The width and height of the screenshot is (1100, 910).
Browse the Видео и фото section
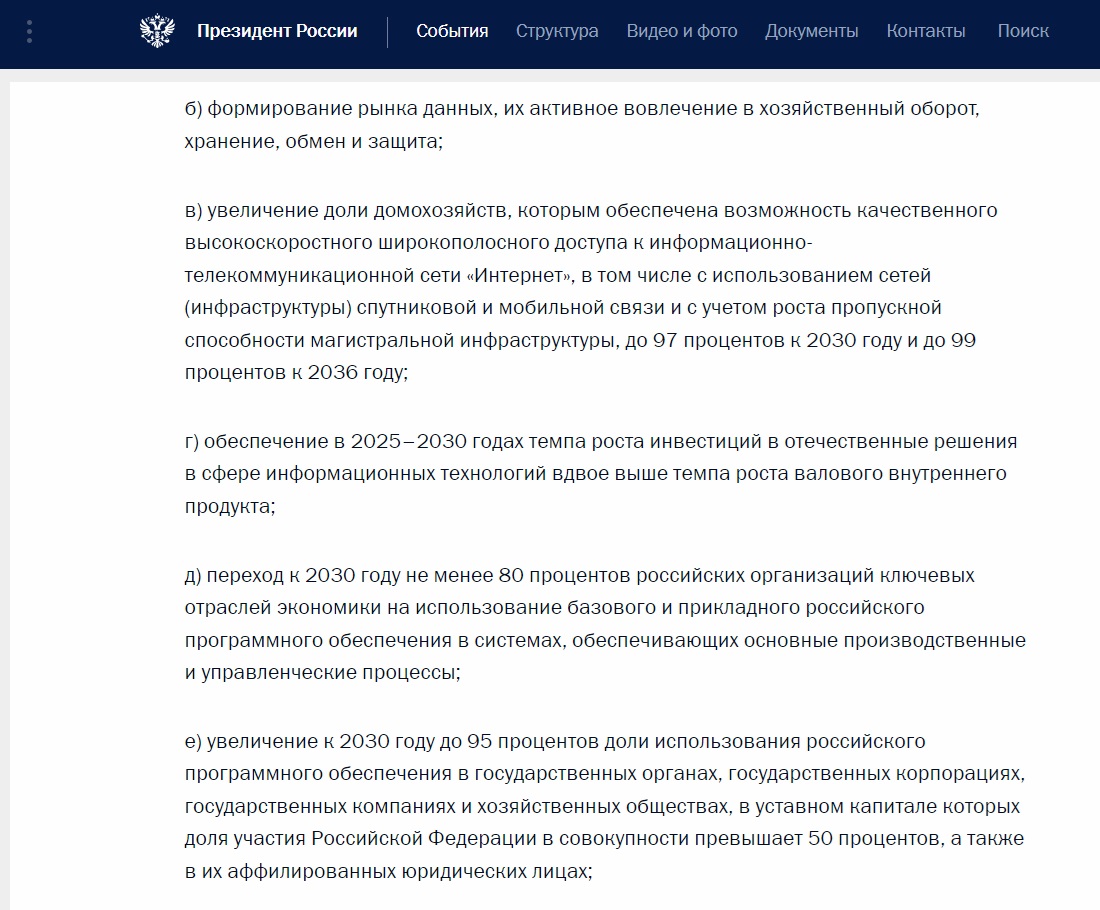[683, 31]
